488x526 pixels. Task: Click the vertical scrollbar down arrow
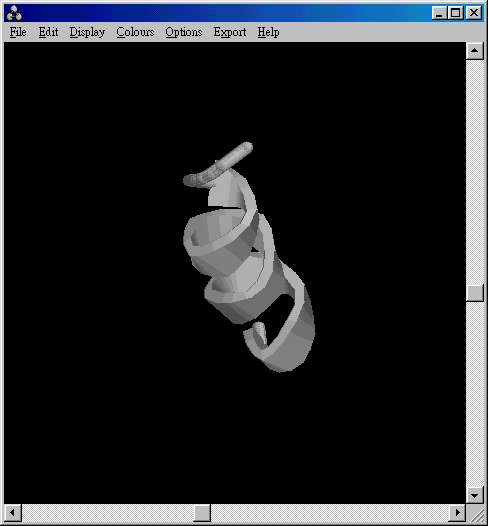pos(474,495)
